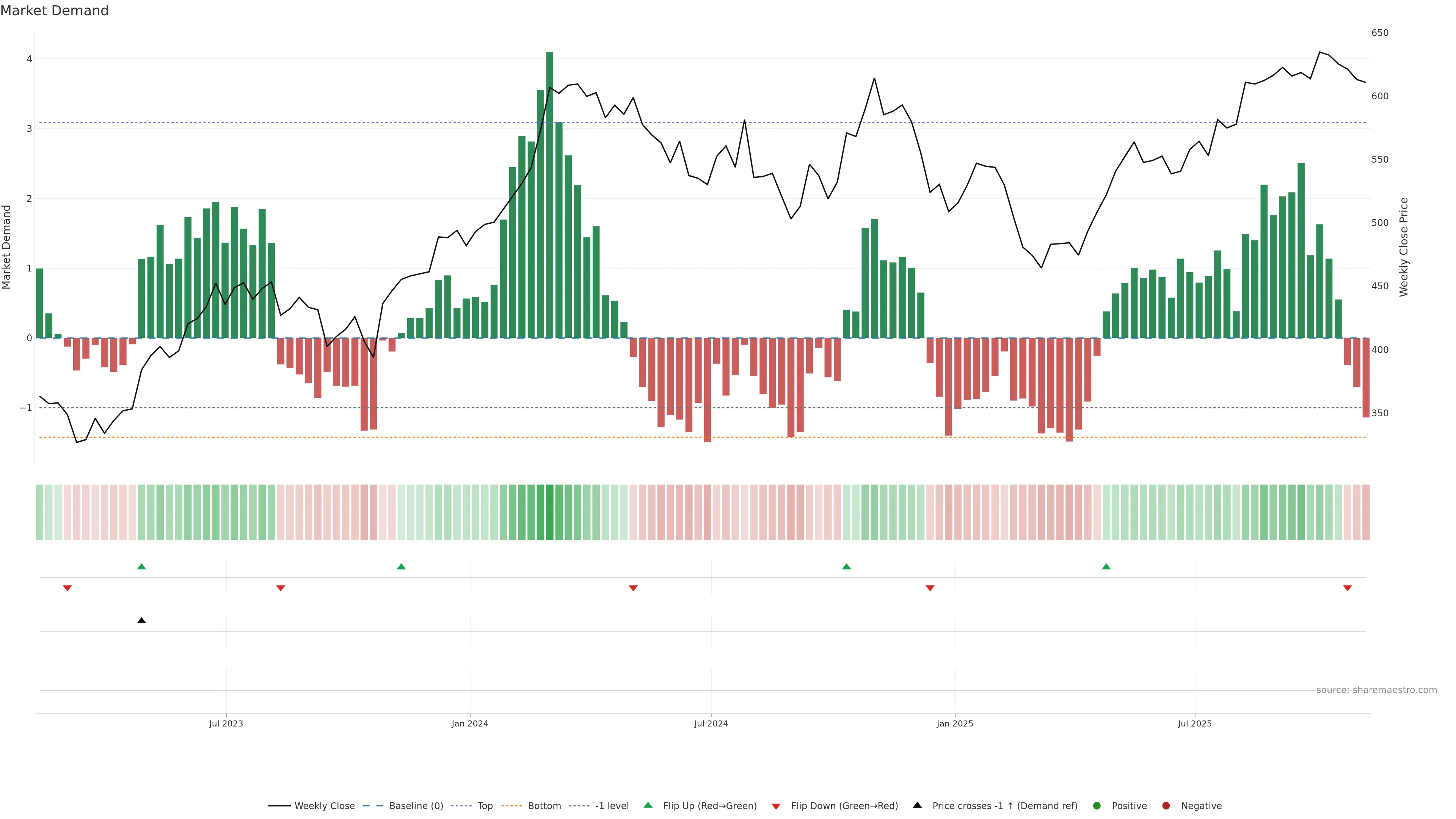1456x819 pixels.
Task: Click the Jan 2024 x-axis label
Action: coord(470,723)
